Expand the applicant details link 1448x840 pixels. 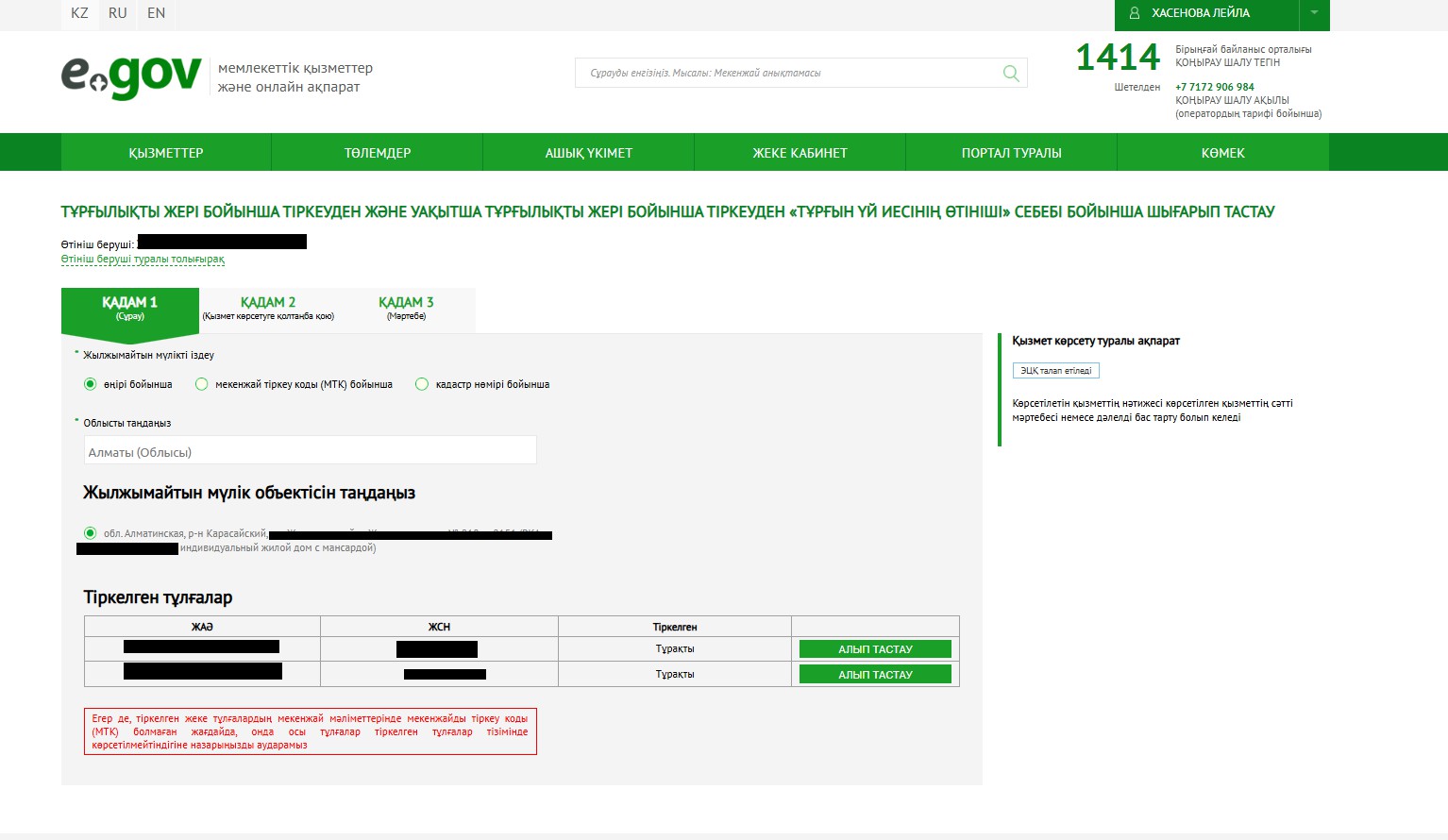pos(143,260)
